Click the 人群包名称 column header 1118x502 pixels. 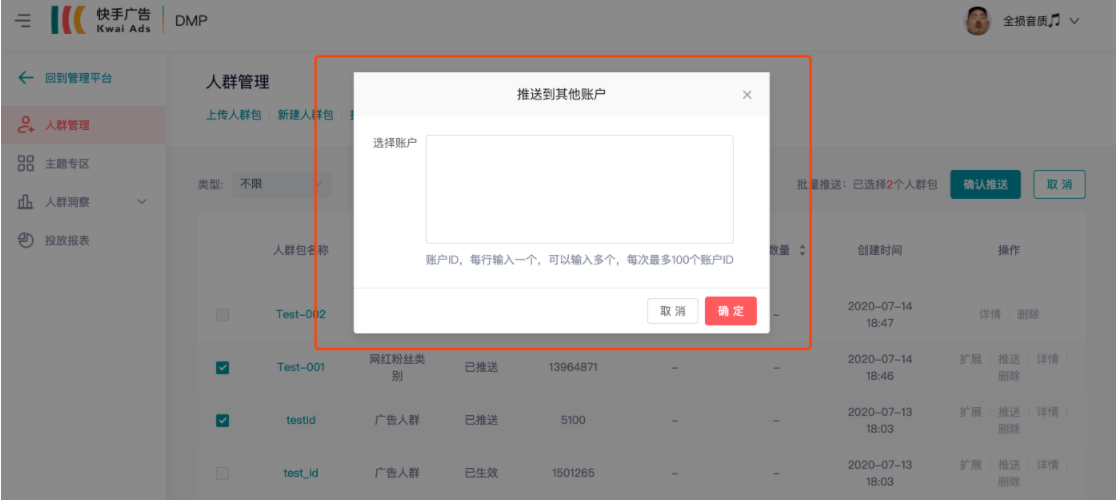point(301,251)
